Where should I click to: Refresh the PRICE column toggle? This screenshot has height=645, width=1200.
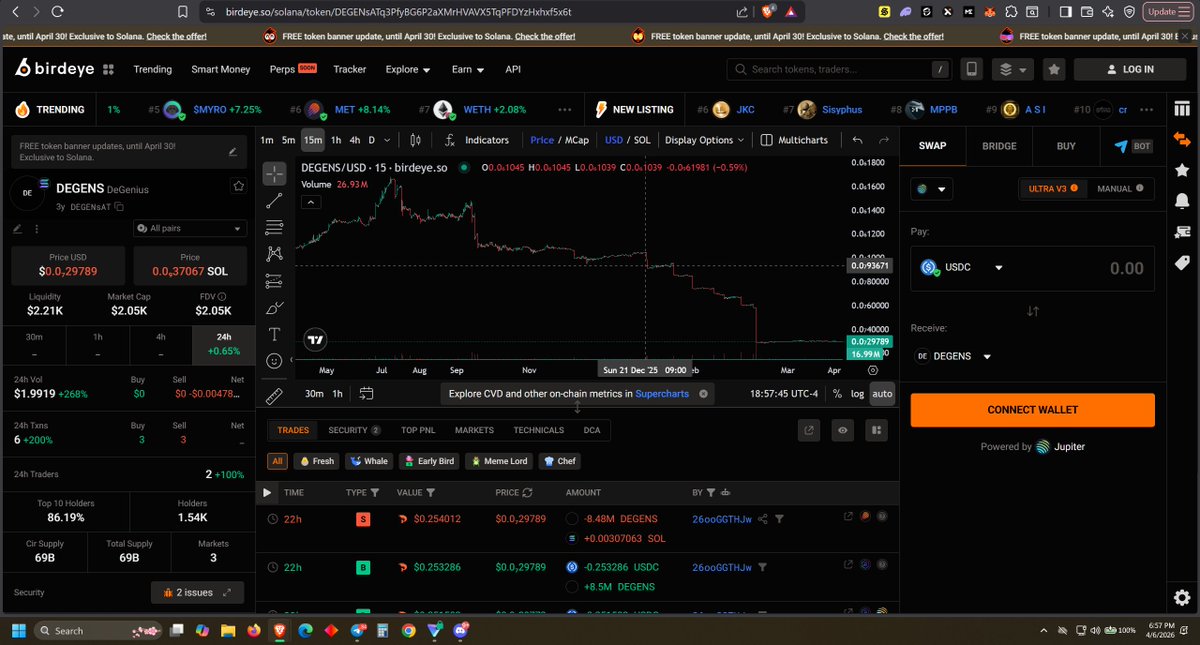(526, 493)
